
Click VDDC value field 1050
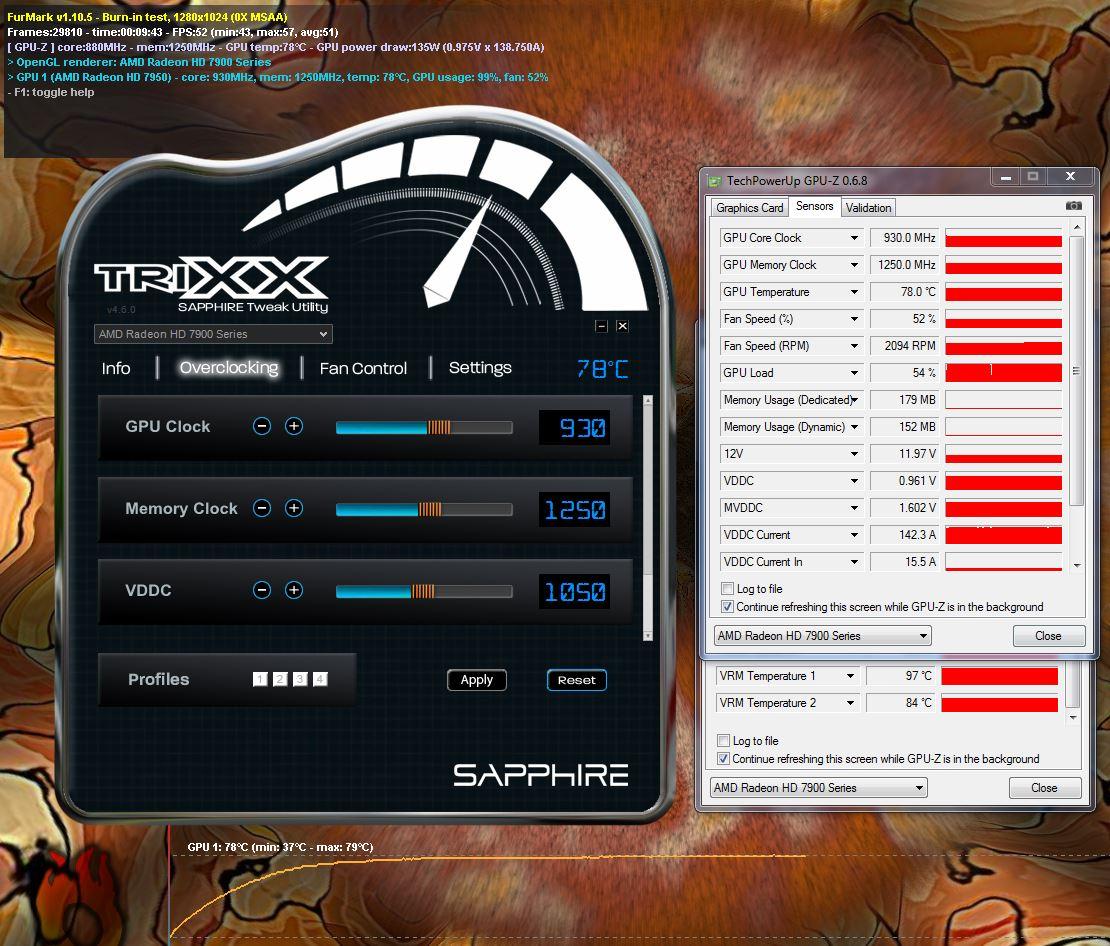tap(575, 592)
